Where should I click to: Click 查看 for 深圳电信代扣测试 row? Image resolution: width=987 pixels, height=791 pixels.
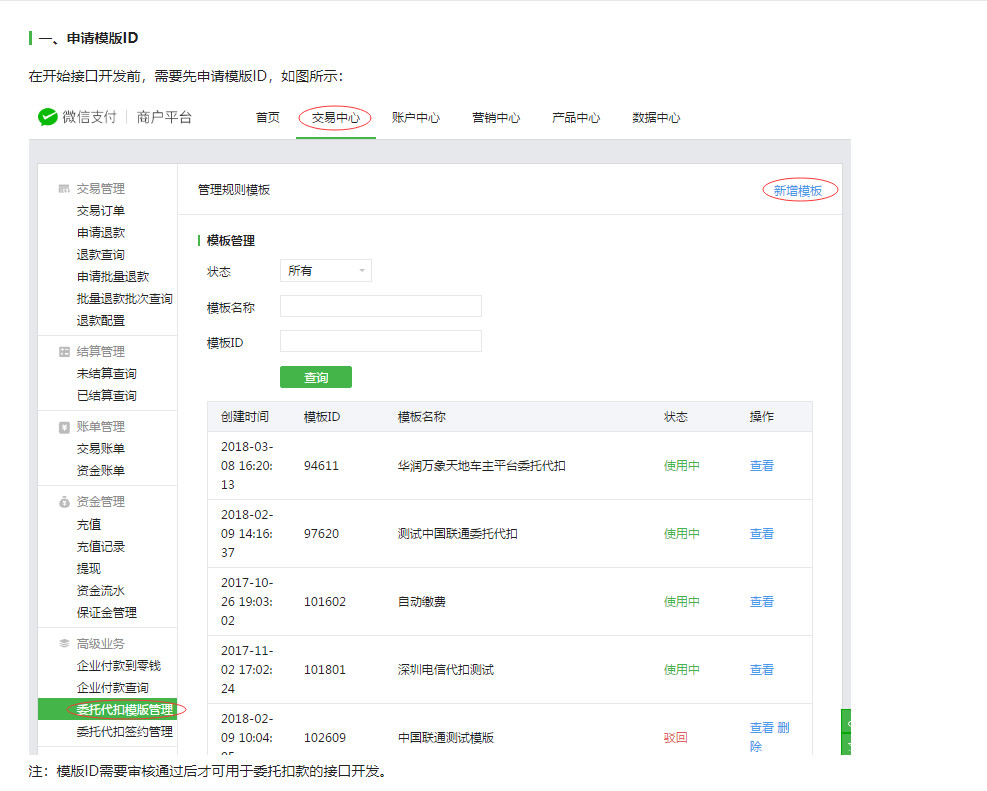762,670
